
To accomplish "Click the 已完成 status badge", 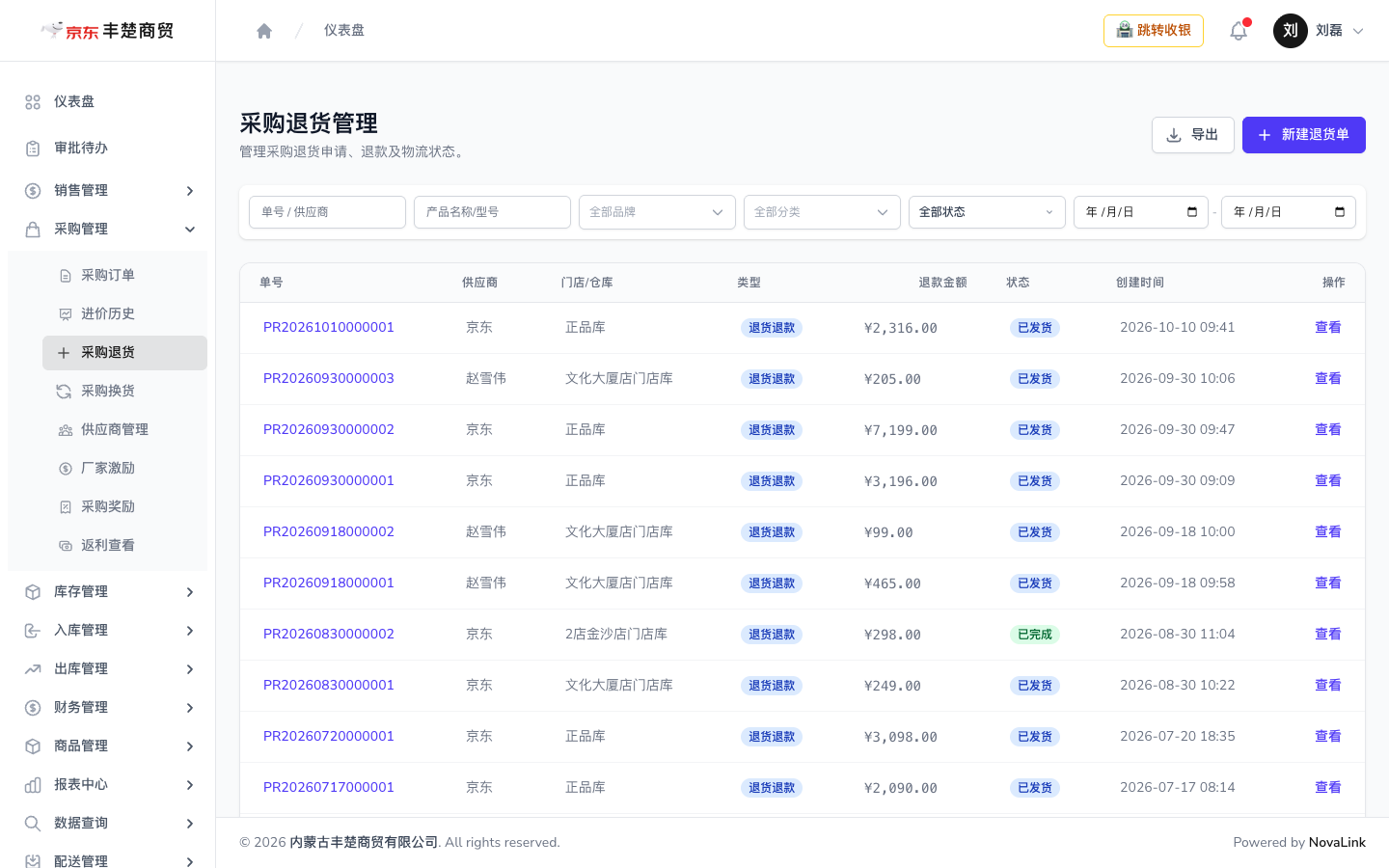I will tap(1035, 635).
